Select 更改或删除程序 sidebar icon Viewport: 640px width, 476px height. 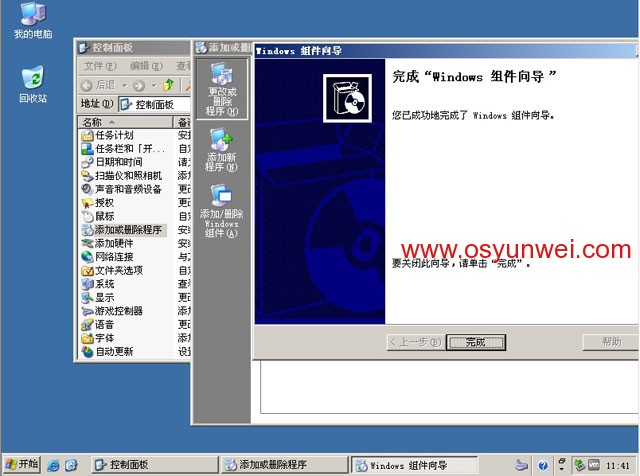click(222, 89)
